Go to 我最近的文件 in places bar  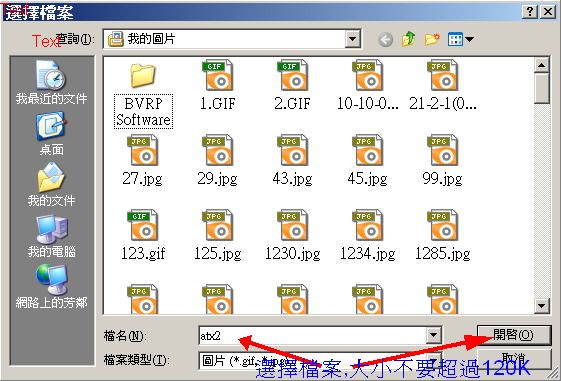pos(51,83)
